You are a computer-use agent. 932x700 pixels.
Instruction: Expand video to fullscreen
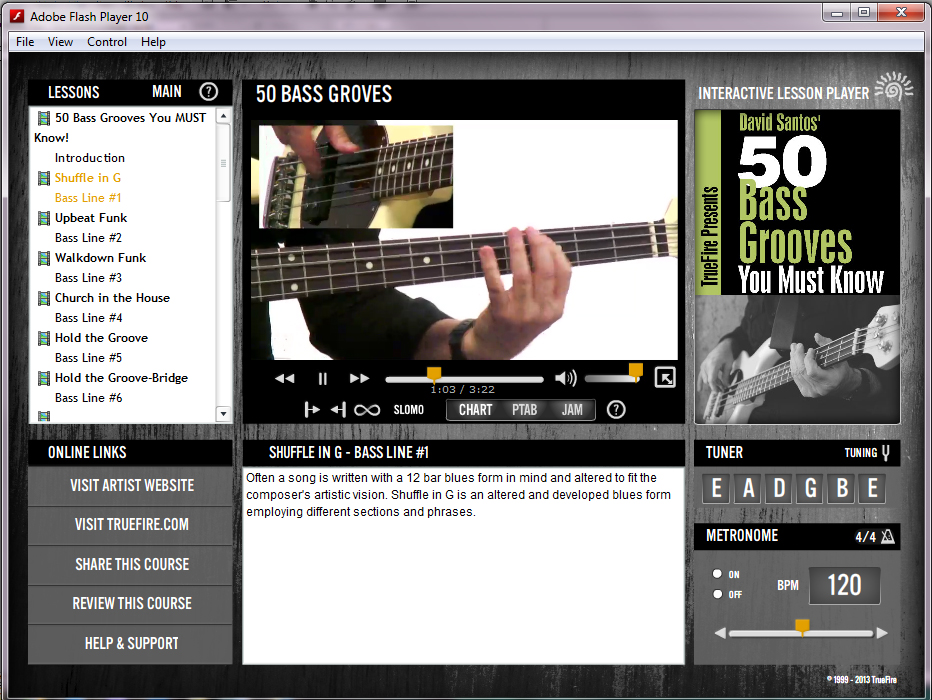click(x=665, y=377)
